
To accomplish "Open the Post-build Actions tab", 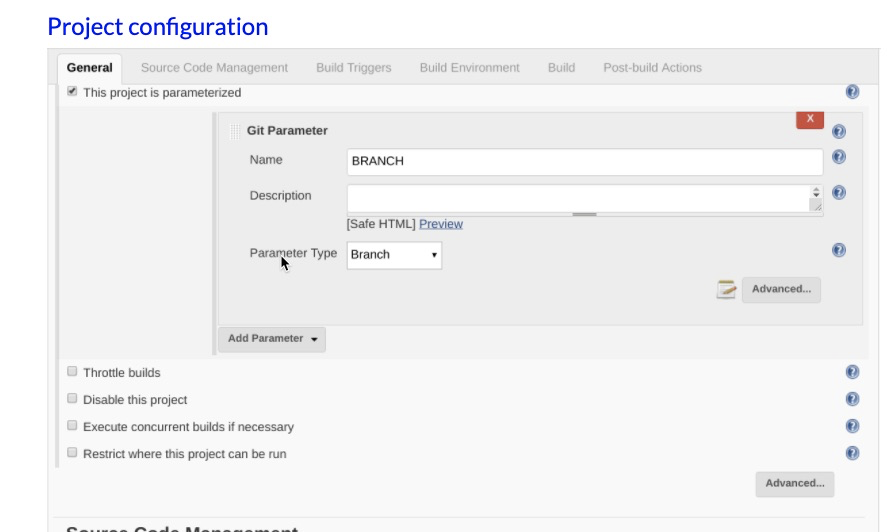I will tap(652, 68).
